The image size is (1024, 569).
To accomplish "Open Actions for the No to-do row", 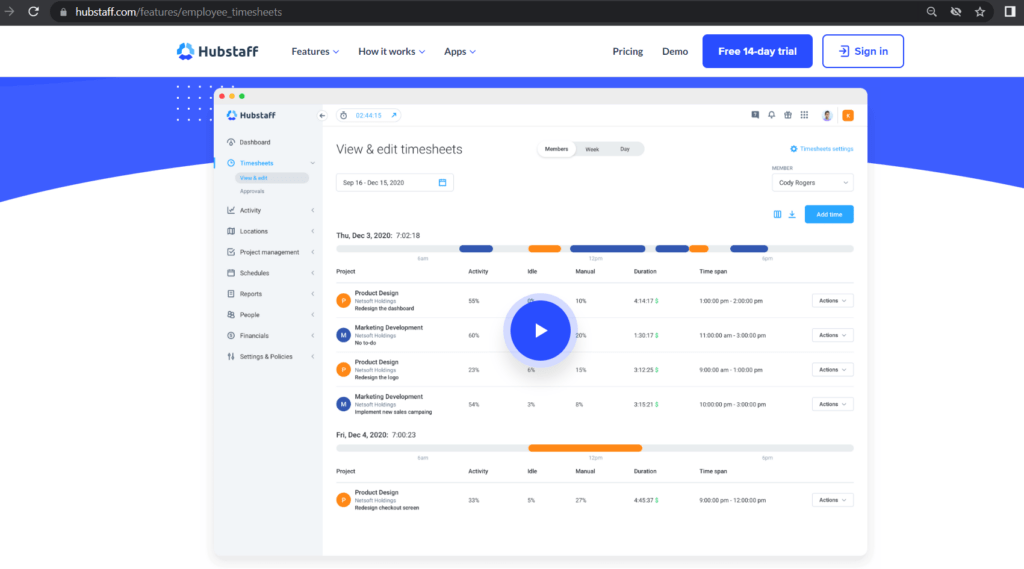I will click(x=832, y=335).
